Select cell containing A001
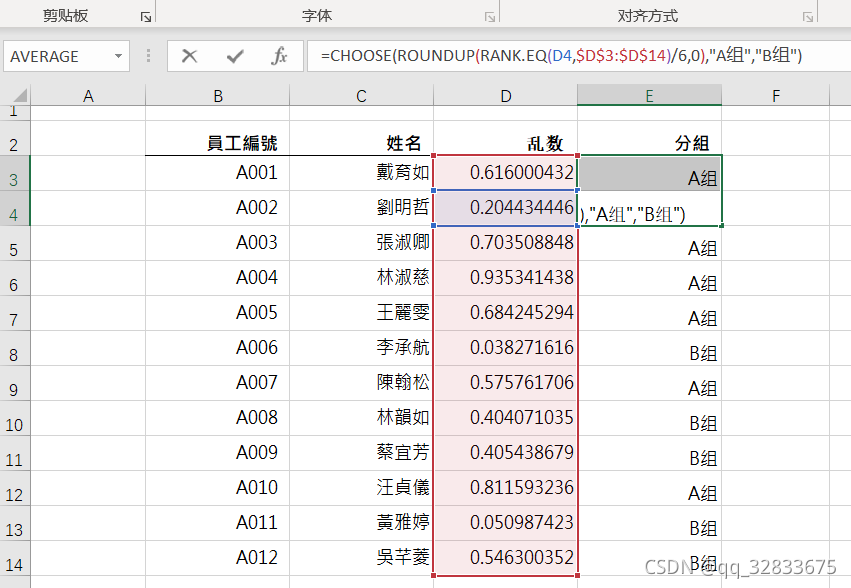The image size is (851, 588). pos(218,173)
